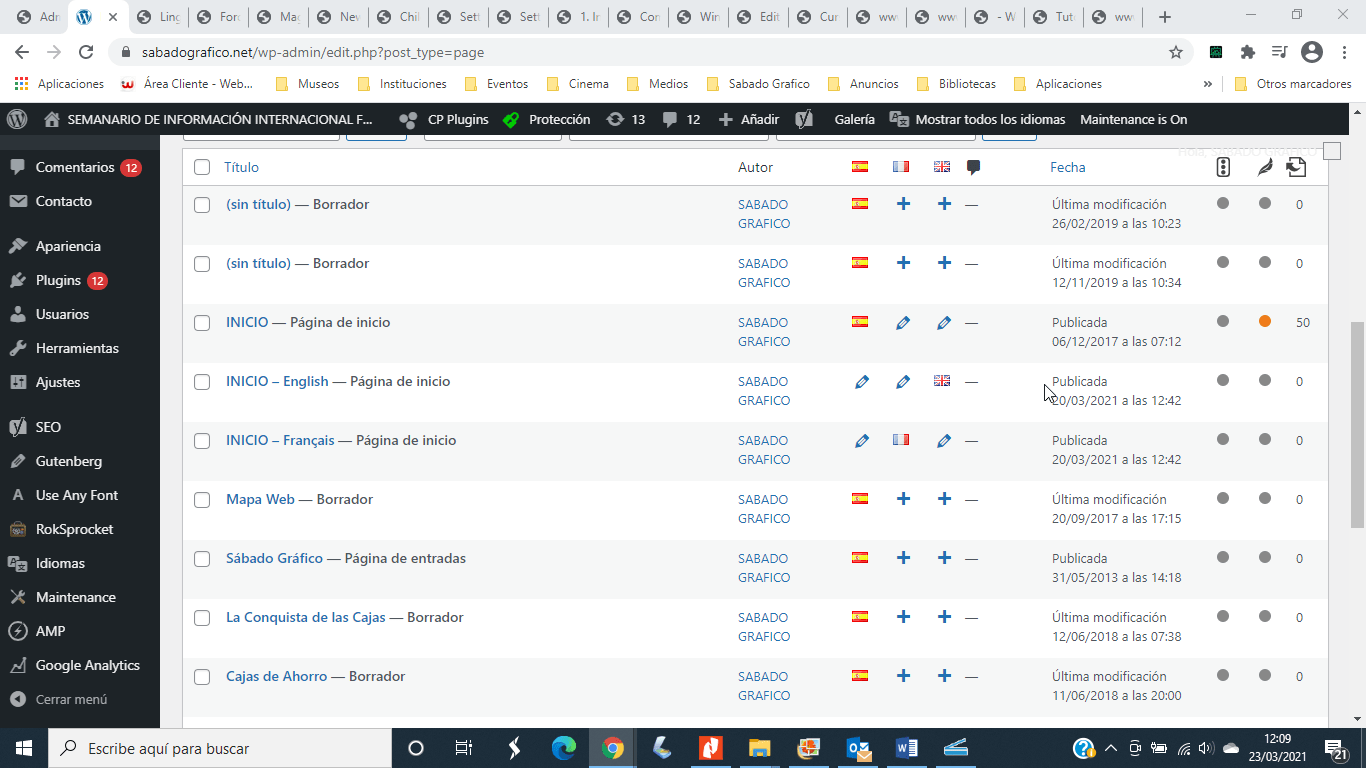Screen dimensions: 1366x768
Task: Click the orange readability dot for INICIO
Action: (x=1265, y=321)
